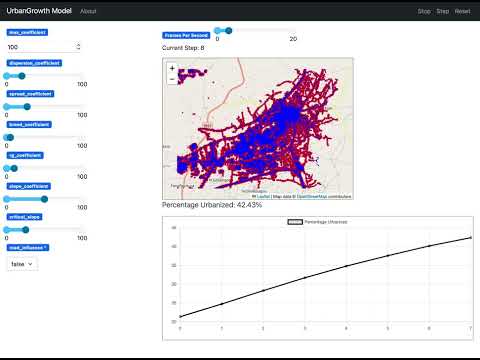Click the rg_coefficient slider handle

(x=14, y=168)
